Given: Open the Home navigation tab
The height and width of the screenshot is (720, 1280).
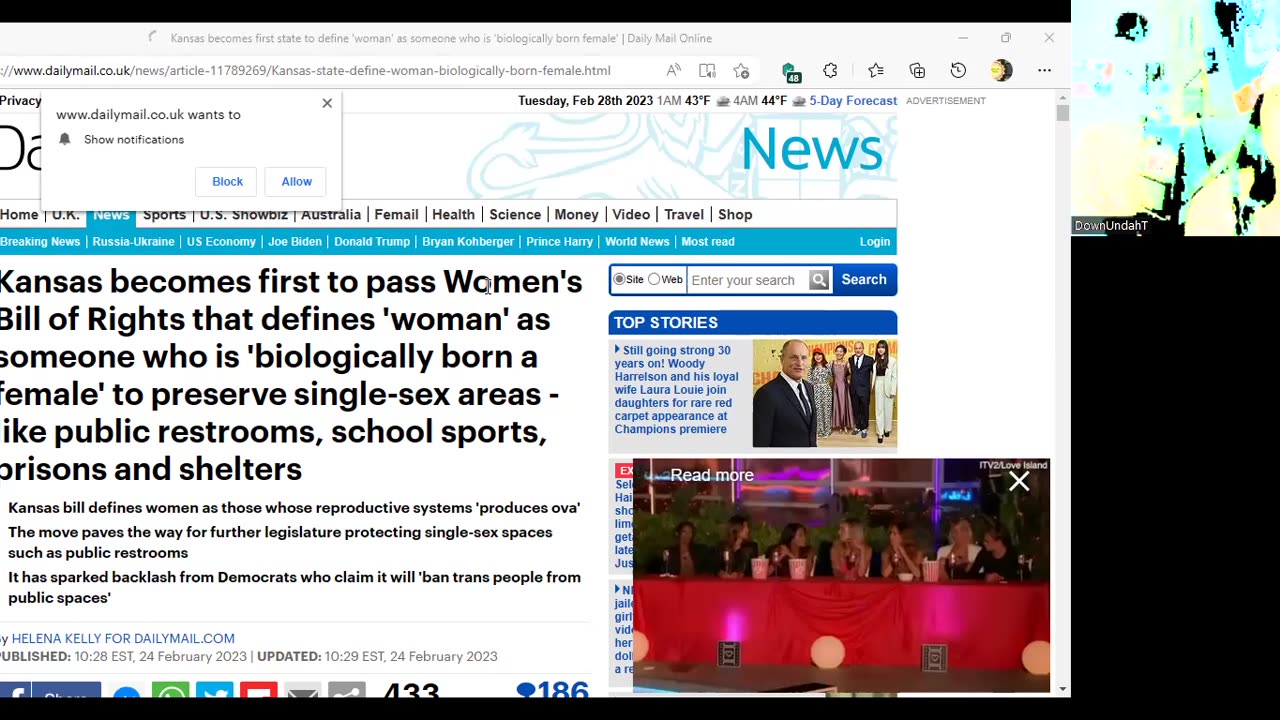Looking at the screenshot, I should (19, 214).
